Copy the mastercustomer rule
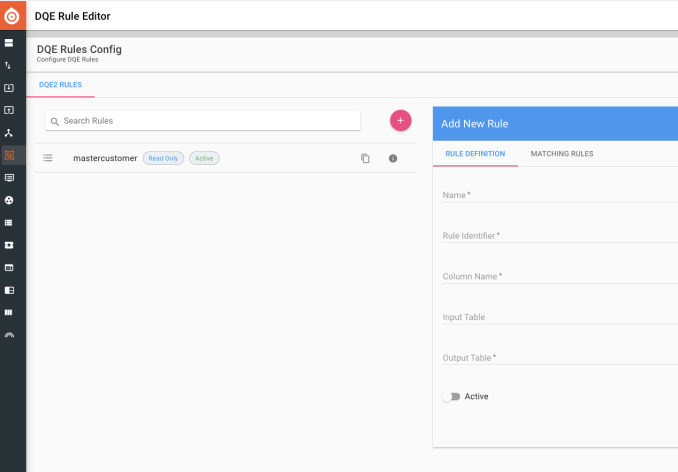The height and width of the screenshot is (472, 678). pyautogui.click(x=365, y=158)
